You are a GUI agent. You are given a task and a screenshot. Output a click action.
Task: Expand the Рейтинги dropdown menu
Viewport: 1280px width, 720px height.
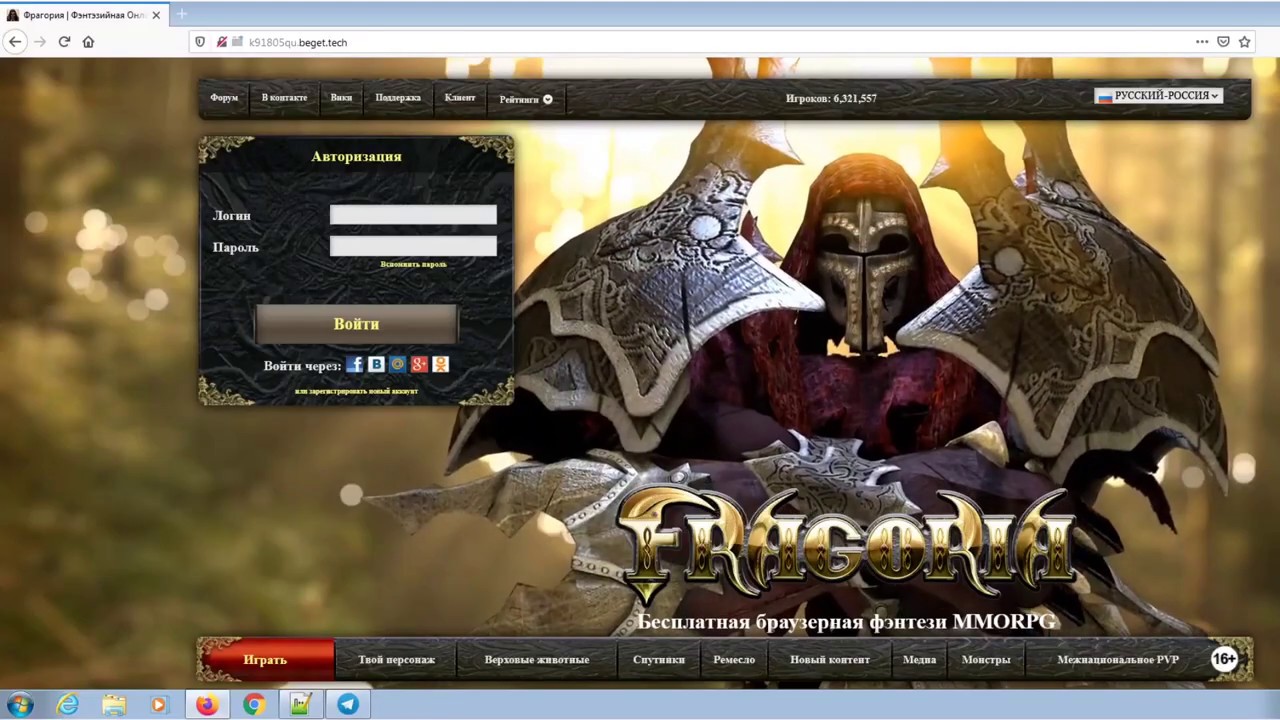click(x=526, y=99)
